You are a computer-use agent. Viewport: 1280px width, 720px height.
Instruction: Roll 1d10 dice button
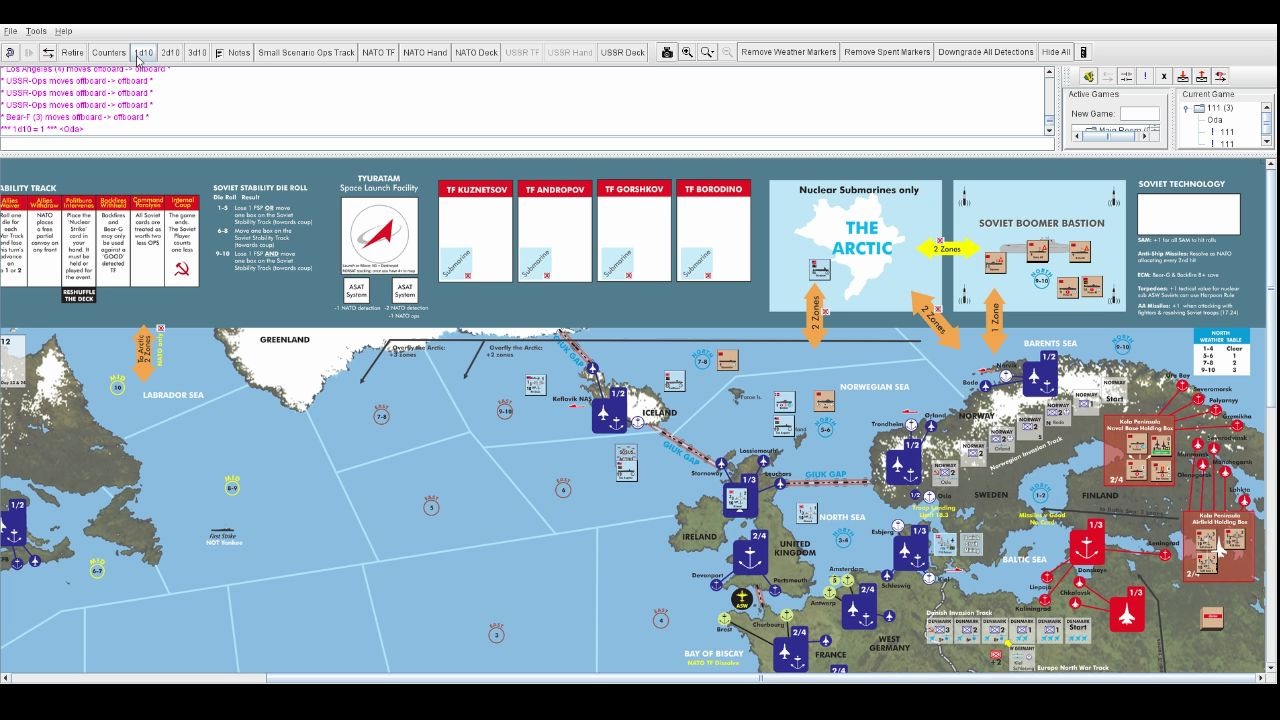(x=144, y=52)
